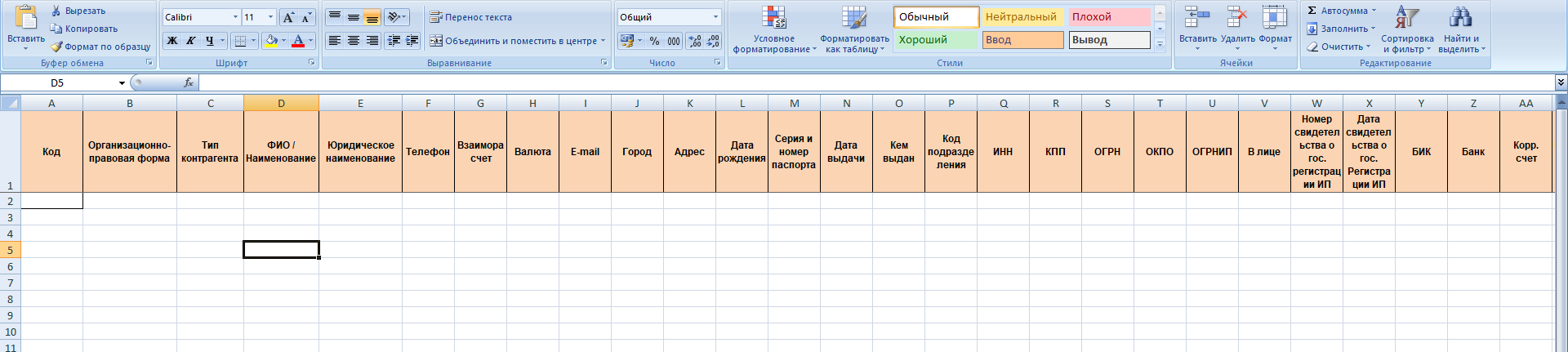Click Find and Select binoculars icon
Screen dimensions: 1568x352
pos(1460,30)
